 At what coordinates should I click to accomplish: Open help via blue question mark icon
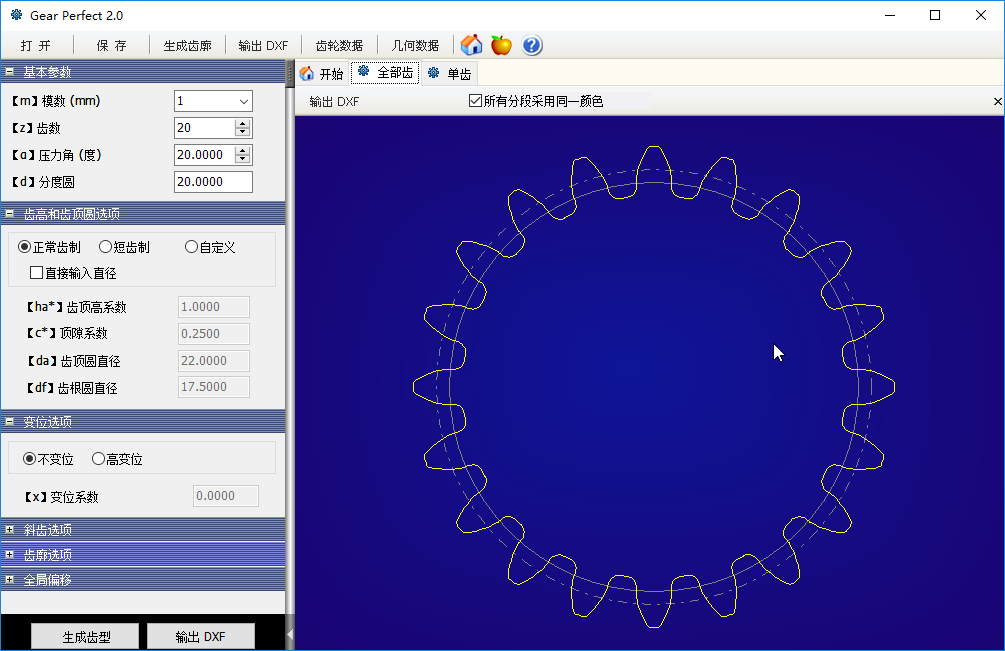click(532, 45)
